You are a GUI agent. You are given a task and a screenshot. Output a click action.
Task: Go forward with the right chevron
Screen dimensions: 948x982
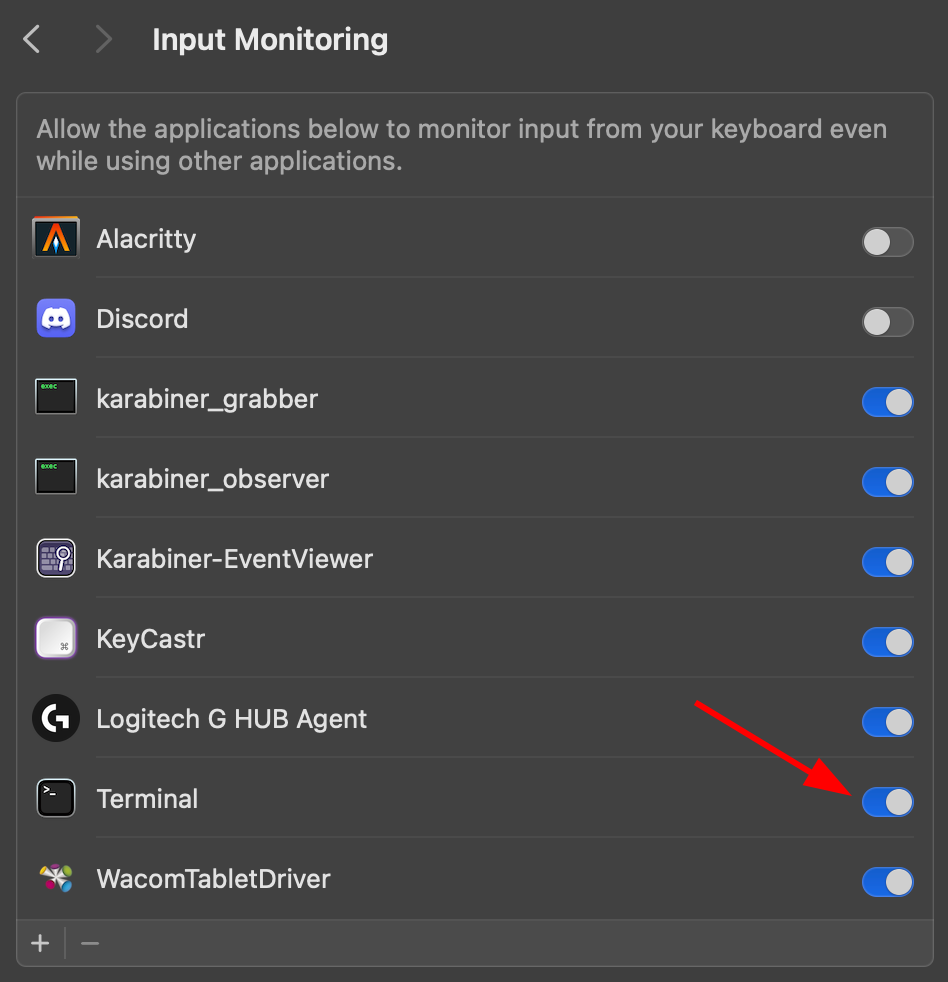tap(103, 39)
